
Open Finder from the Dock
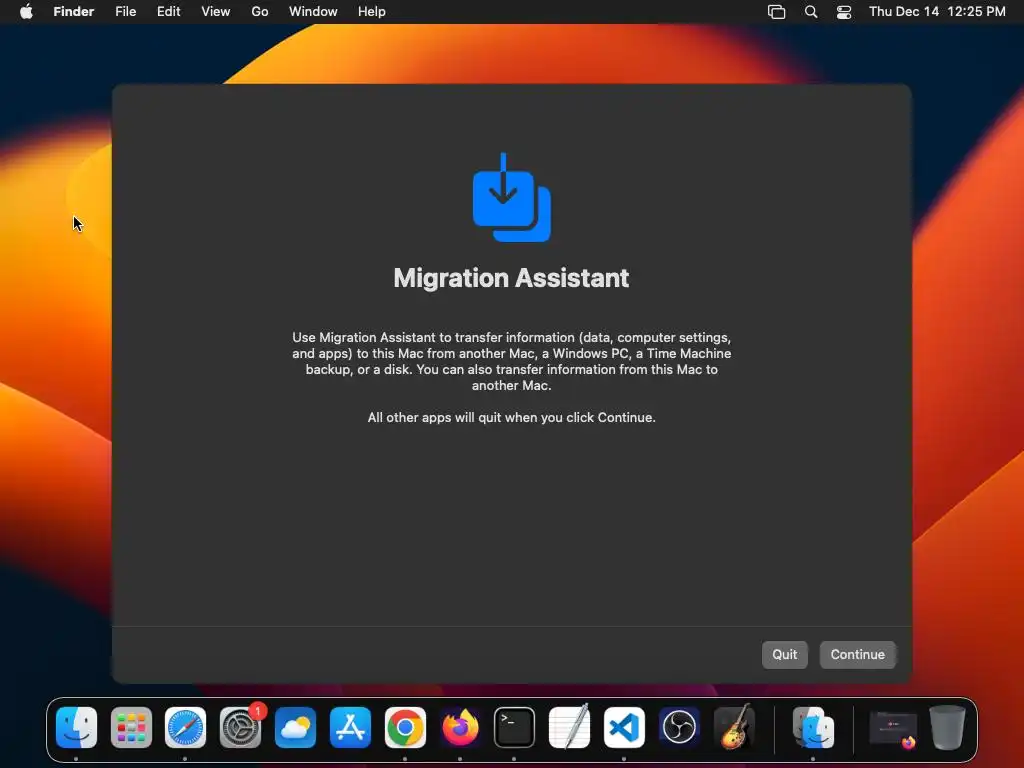pos(76,728)
